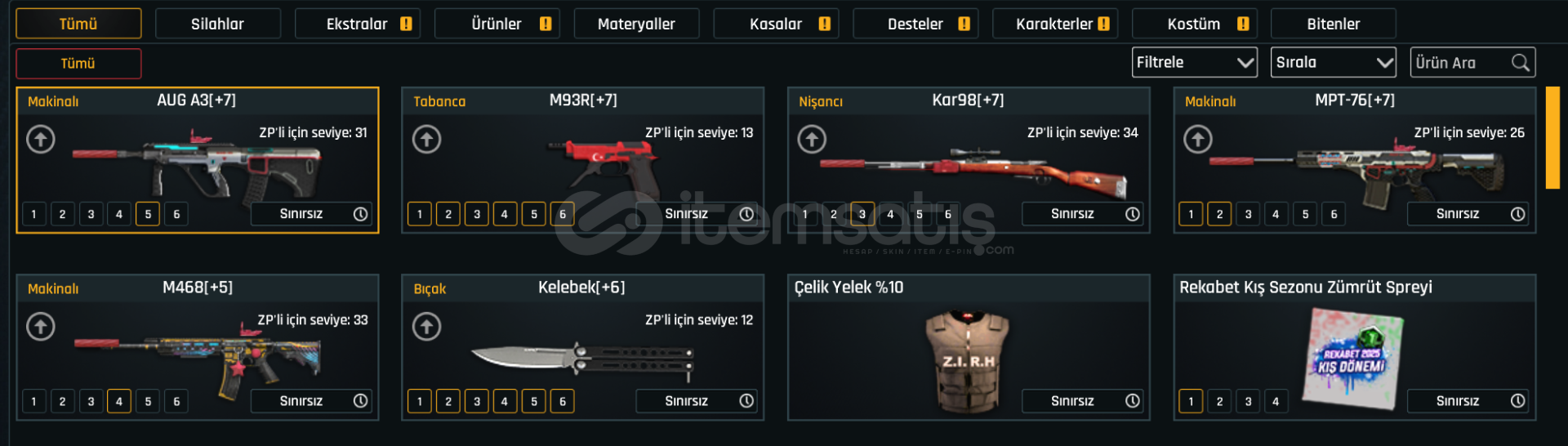Open the Karakterler tab
The width and height of the screenshot is (1568, 446).
(x=1054, y=24)
